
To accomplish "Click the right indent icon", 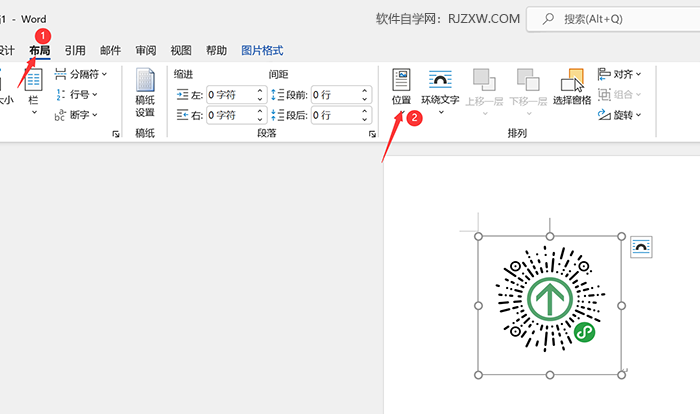I will click(x=182, y=115).
